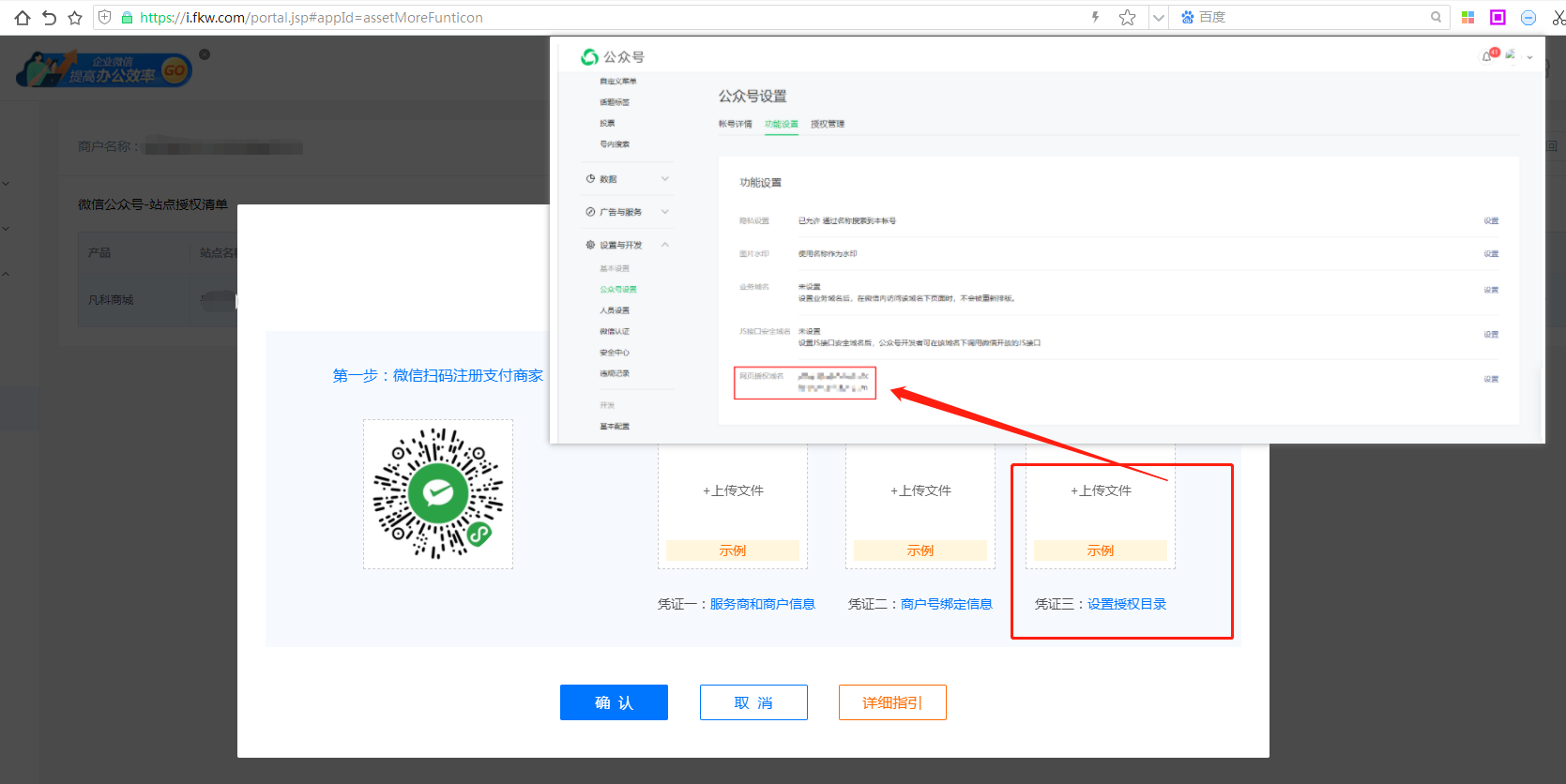Screen dimensions: 1566x784
Task: Click 示例 under 凭证二 upload box
Action: point(920,550)
